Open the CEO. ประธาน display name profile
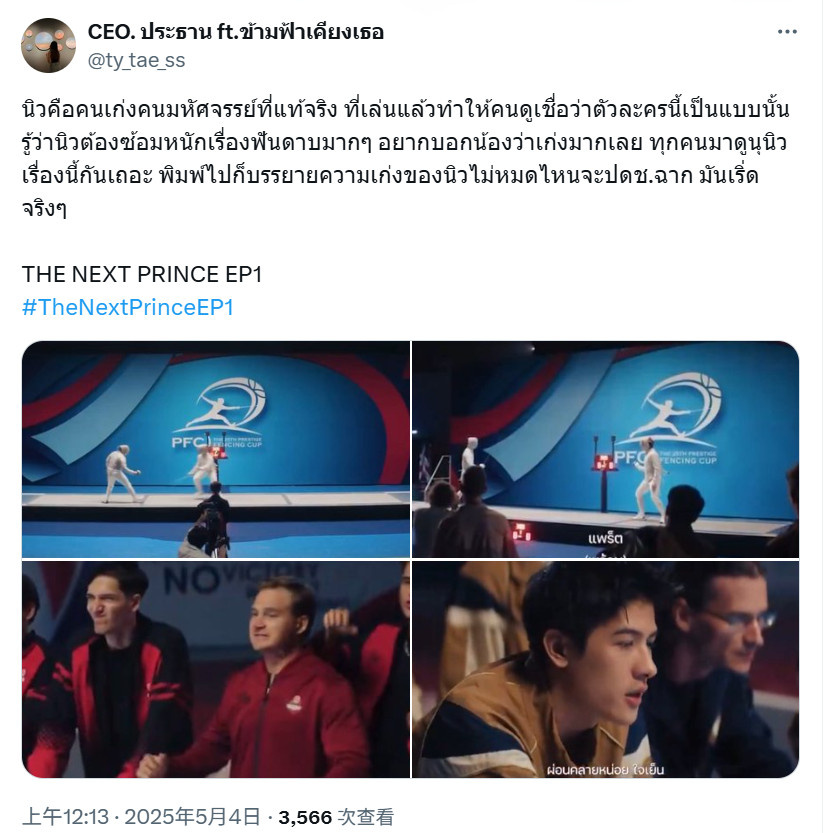This screenshot has width=824, height=833. tap(236, 32)
